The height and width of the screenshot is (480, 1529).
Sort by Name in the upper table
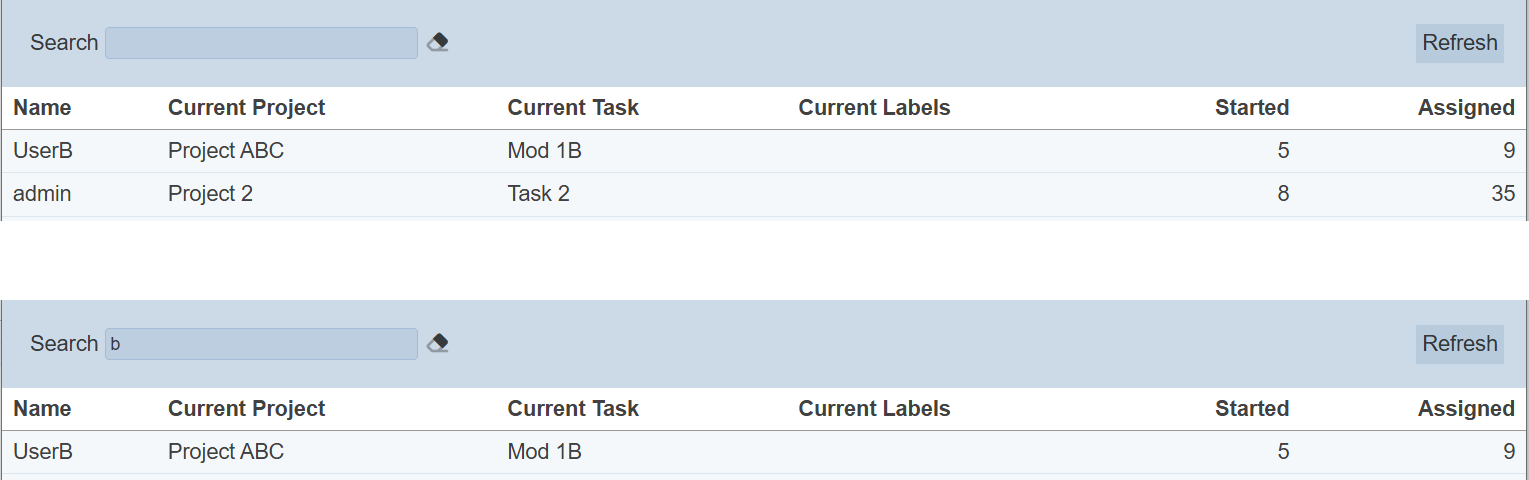pos(42,108)
